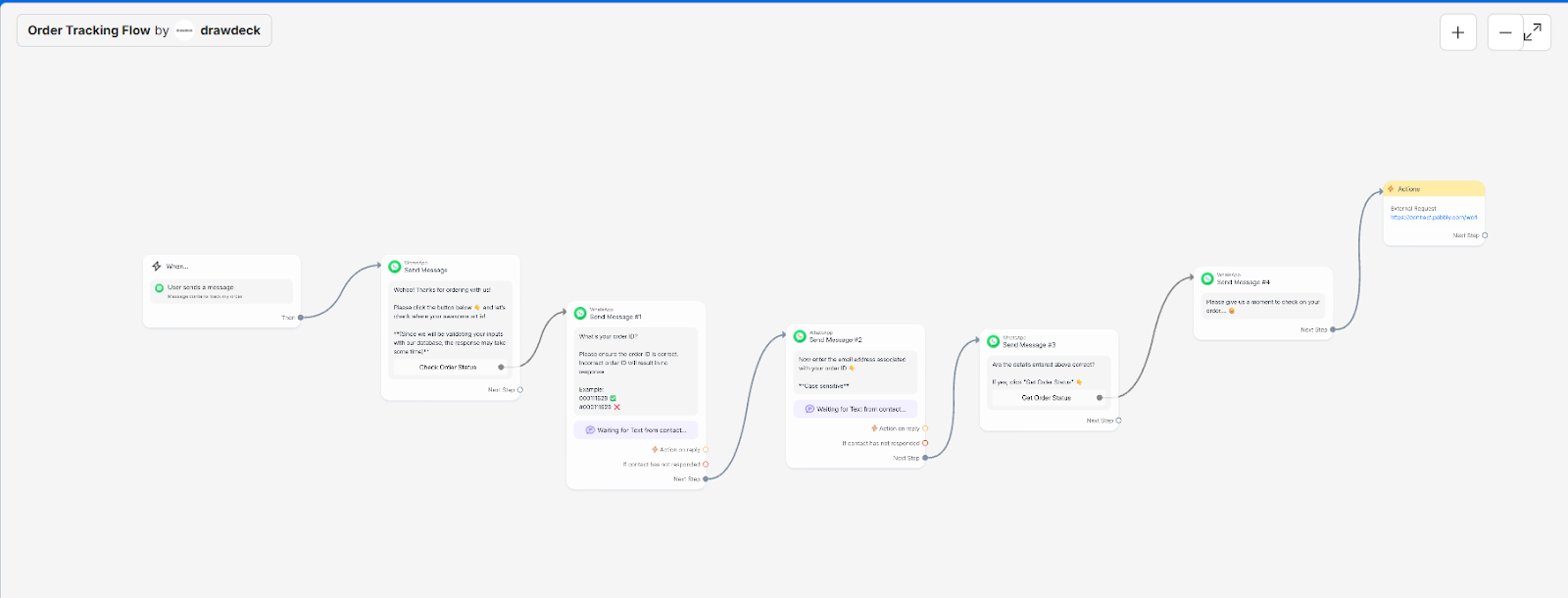Click Next Step connector dot on Send Message #4
This screenshot has width=1568, height=598.
tap(1333, 329)
